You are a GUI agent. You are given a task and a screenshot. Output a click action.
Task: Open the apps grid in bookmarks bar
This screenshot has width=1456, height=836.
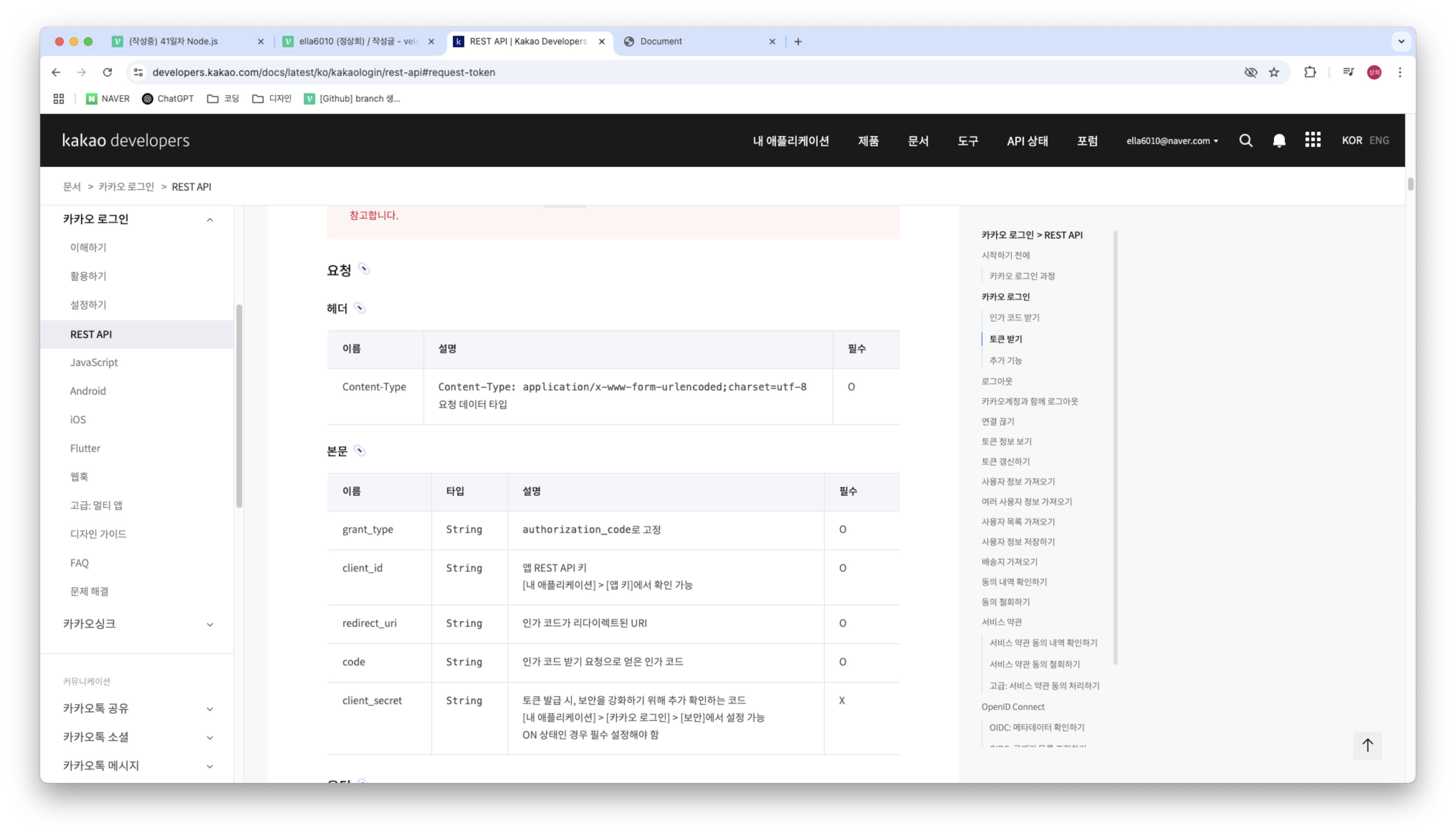point(58,99)
